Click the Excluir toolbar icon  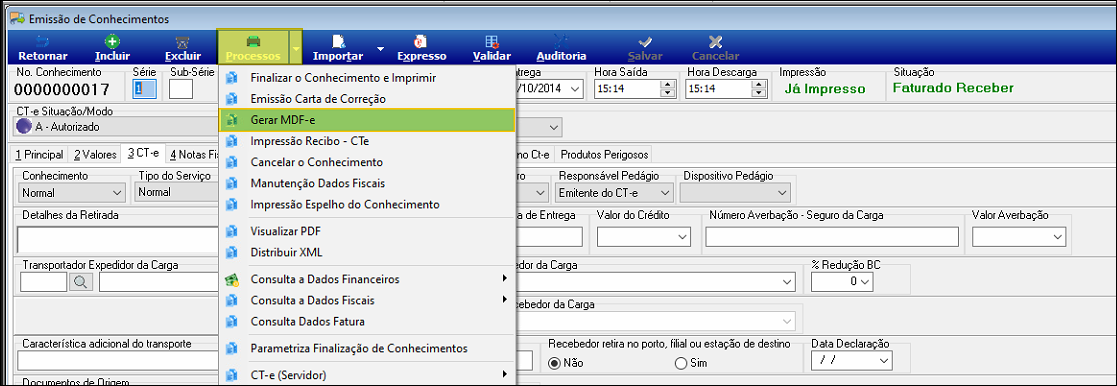(182, 41)
